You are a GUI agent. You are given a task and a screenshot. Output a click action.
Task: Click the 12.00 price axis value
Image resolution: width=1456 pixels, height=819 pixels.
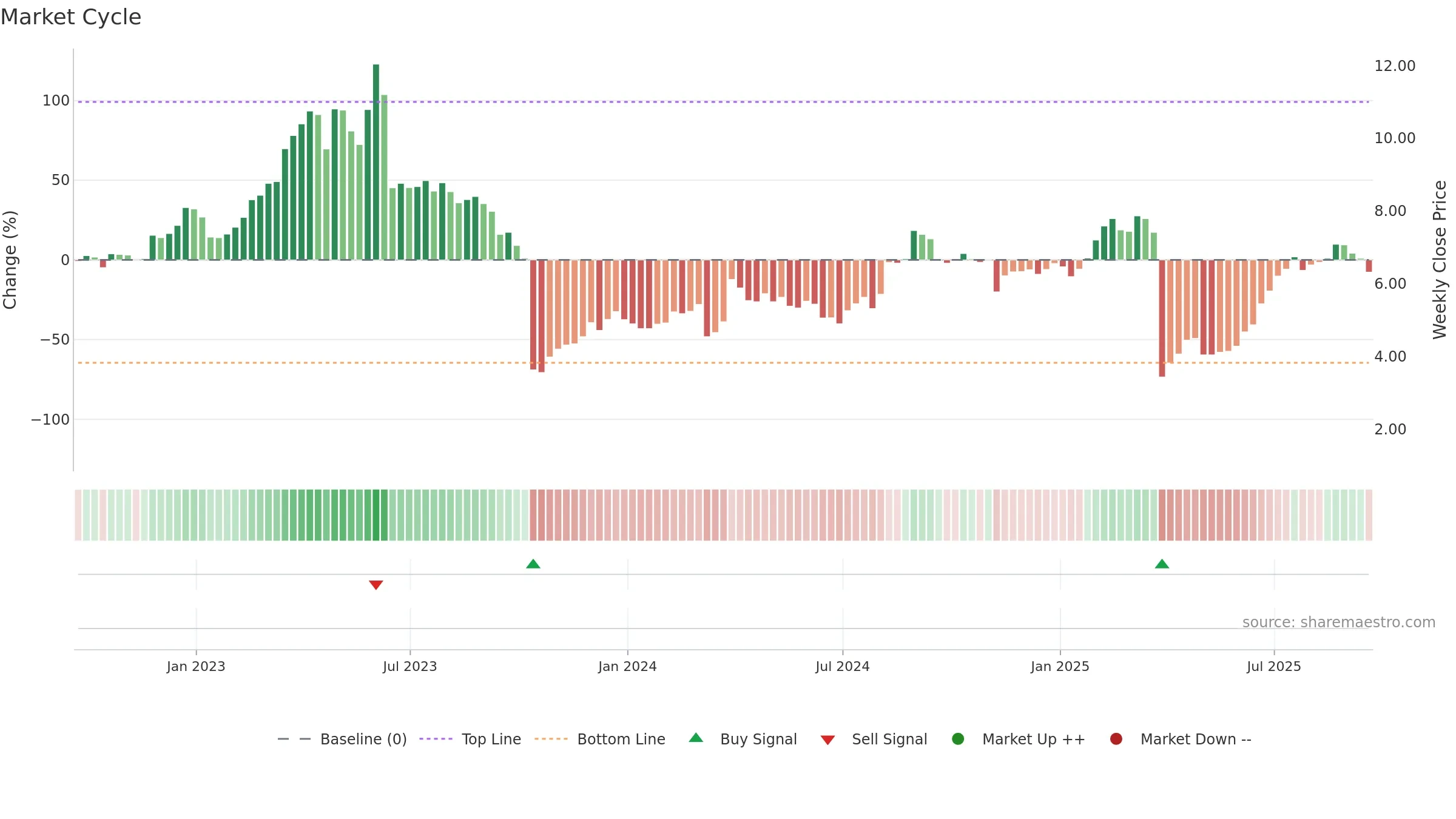tap(1395, 66)
